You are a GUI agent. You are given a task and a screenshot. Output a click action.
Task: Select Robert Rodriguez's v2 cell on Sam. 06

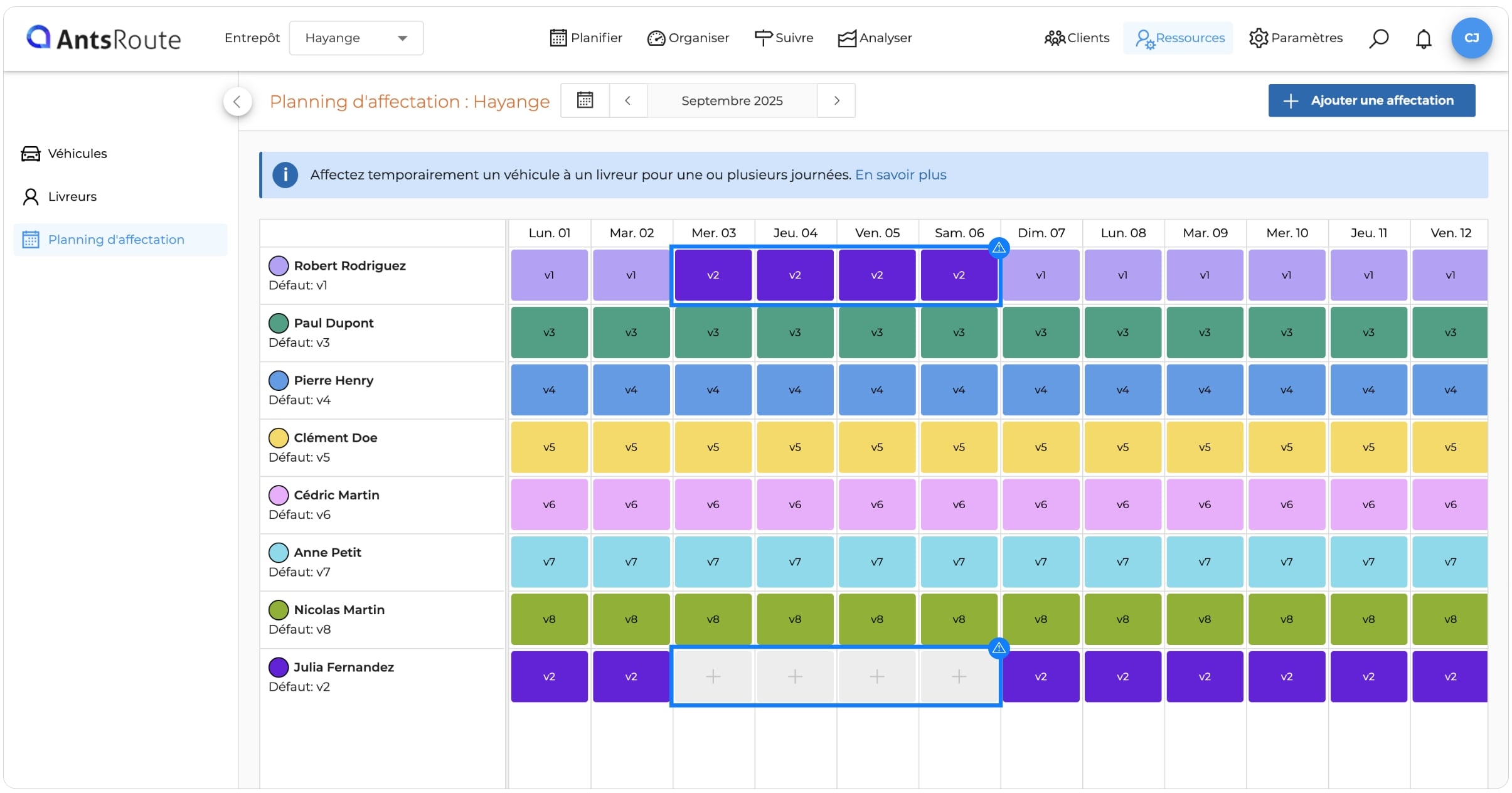[x=959, y=275]
